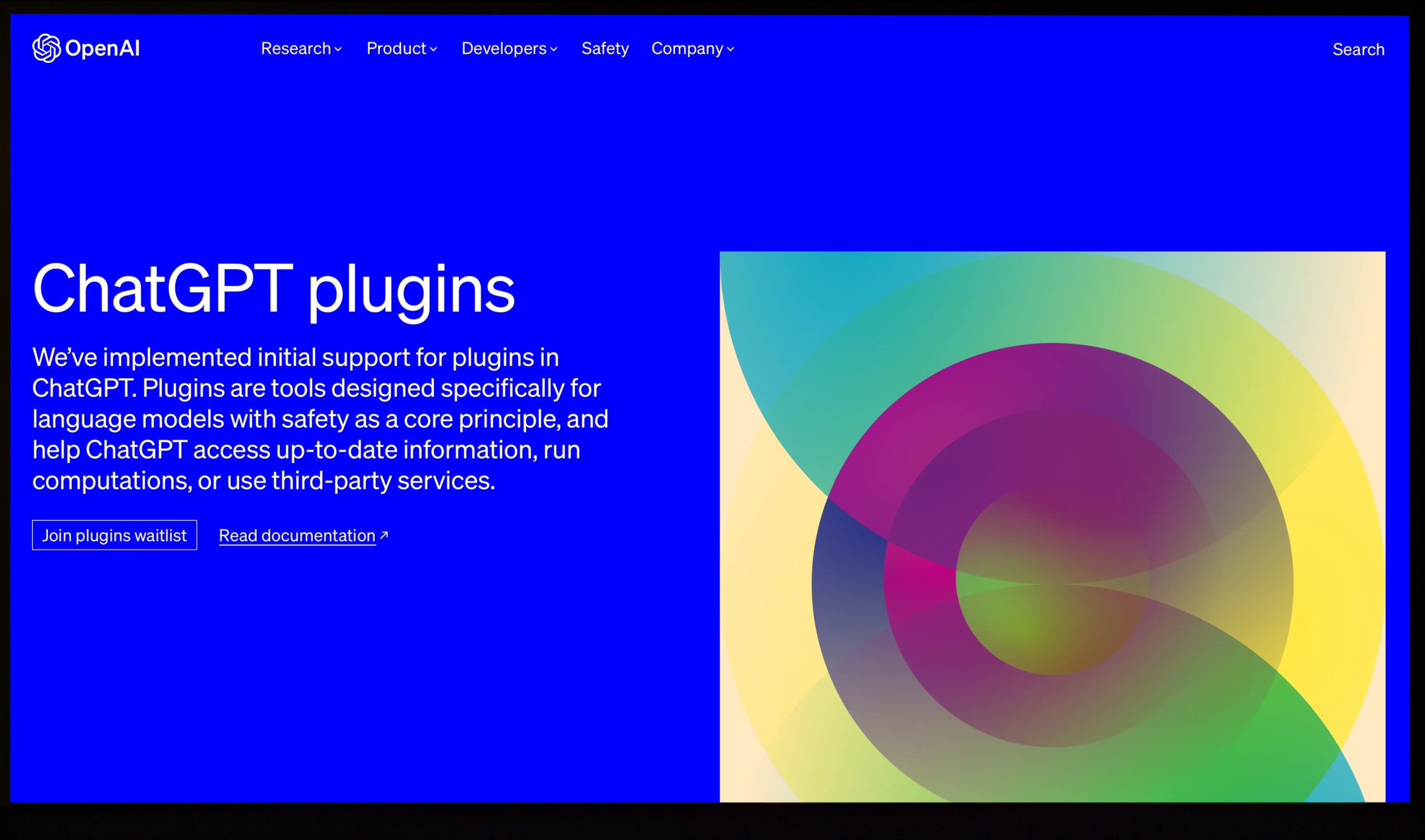
Task: Click the colorful circles hero artwork
Action: 1053,527
